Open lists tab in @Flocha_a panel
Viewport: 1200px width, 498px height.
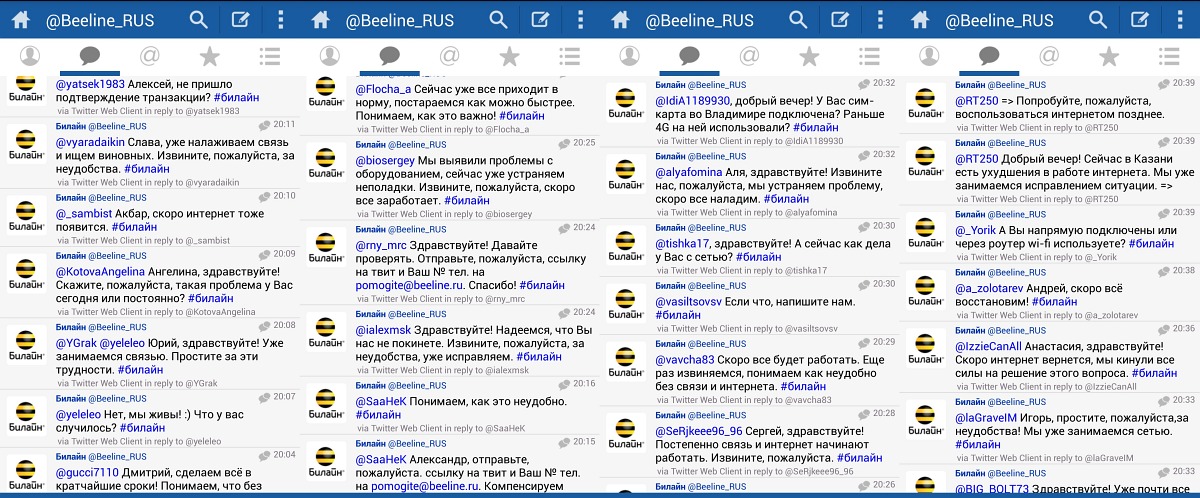pyautogui.click(x=569, y=56)
